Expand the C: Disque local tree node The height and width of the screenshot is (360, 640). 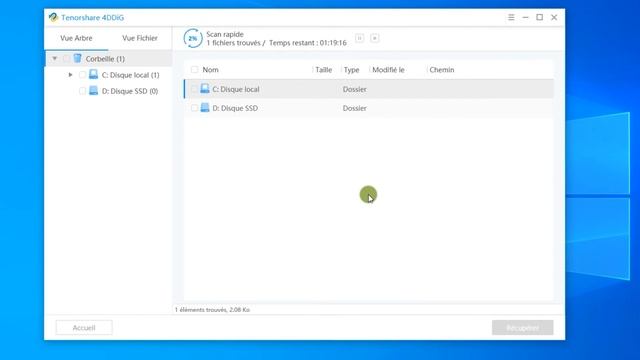pos(70,75)
